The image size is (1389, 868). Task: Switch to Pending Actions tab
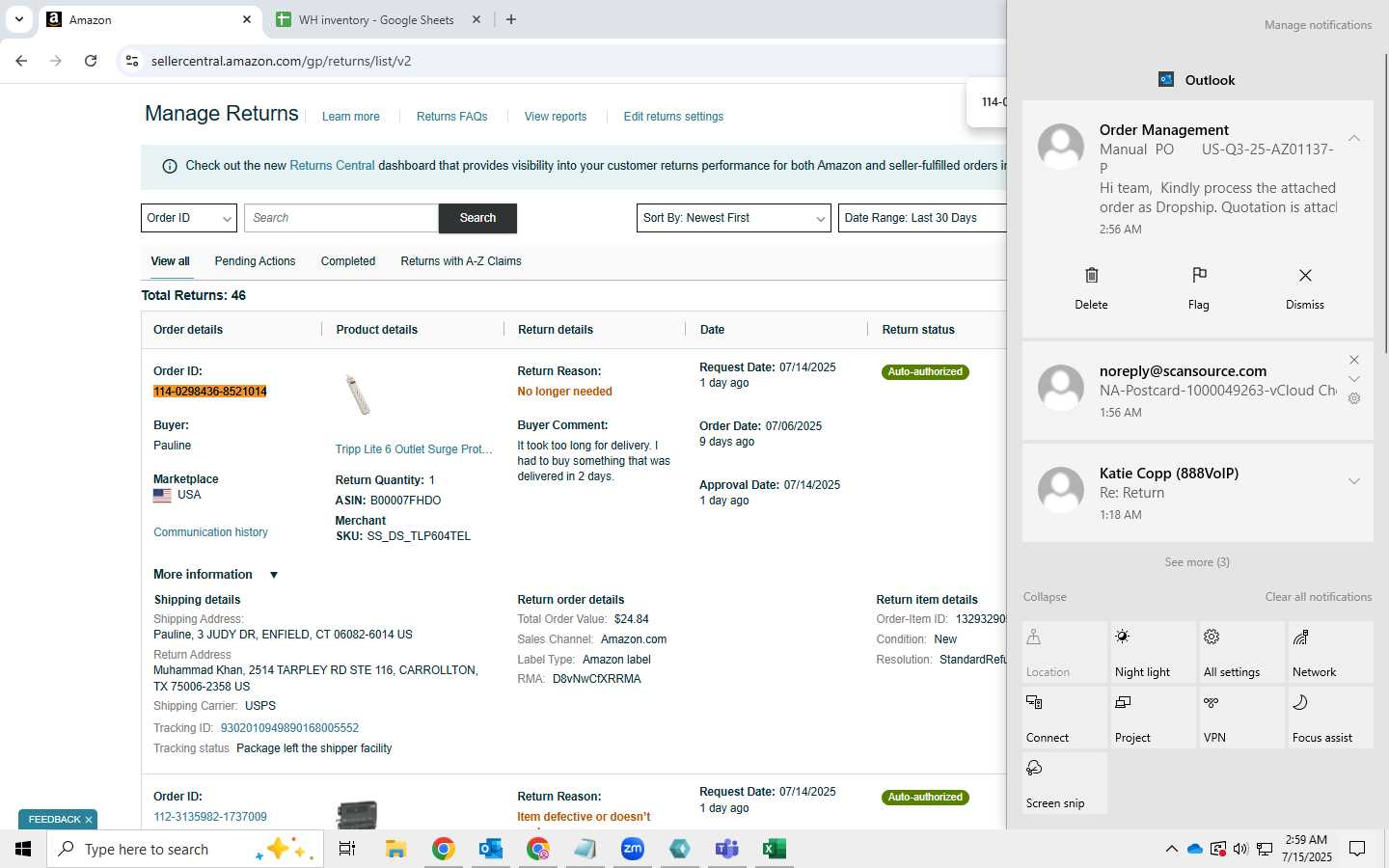[x=255, y=261]
